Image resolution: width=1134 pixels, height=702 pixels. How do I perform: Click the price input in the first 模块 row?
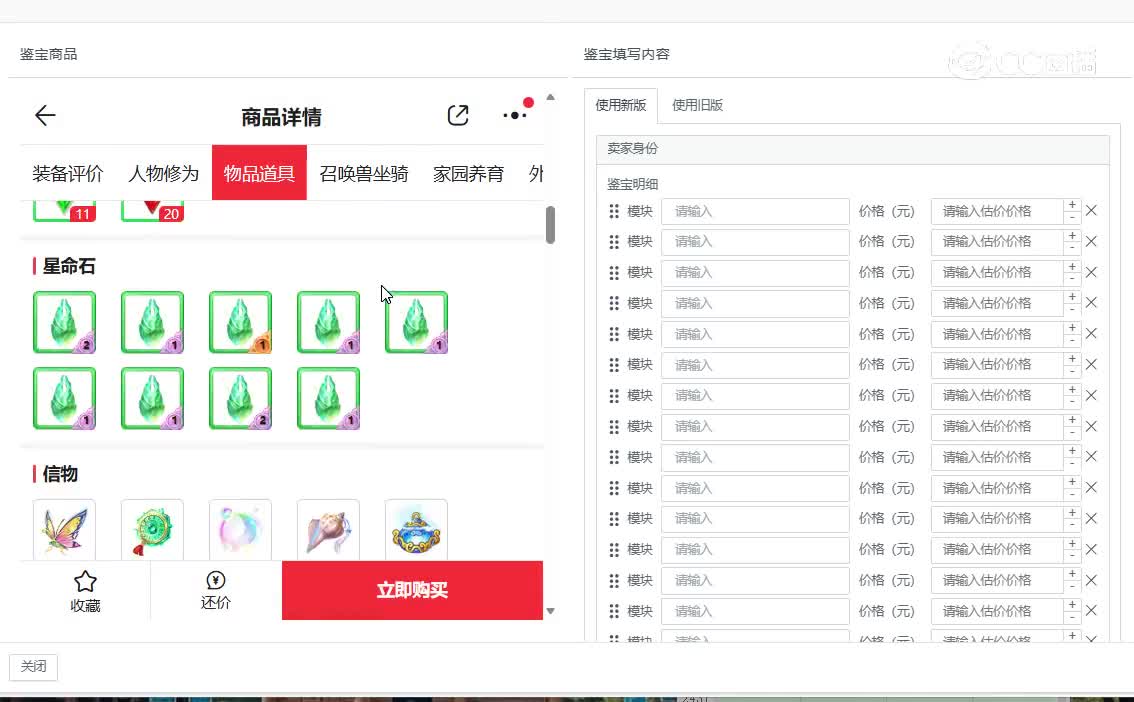coord(997,211)
